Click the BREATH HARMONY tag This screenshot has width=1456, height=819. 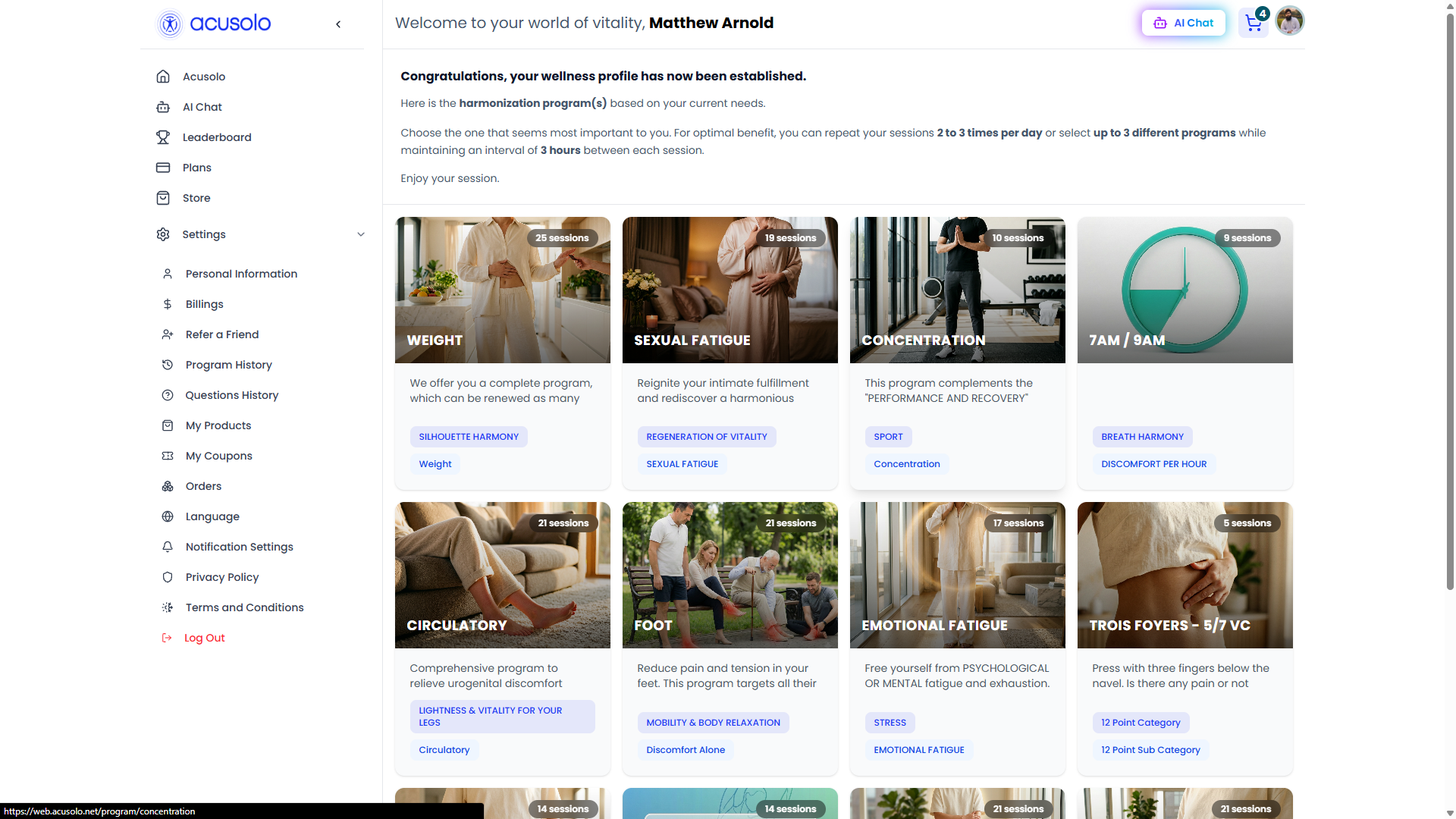tap(1142, 437)
